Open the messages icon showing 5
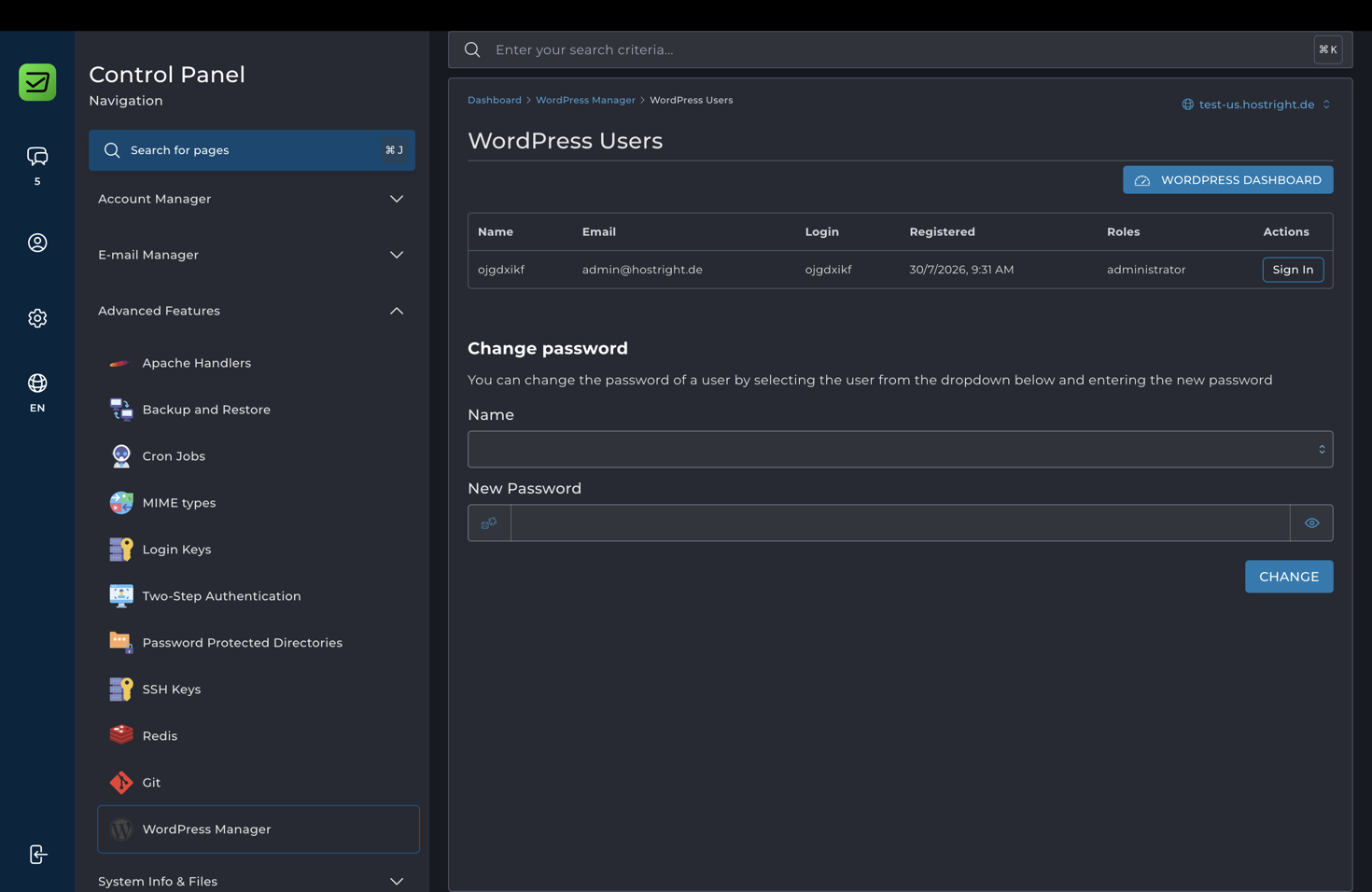This screenshot has width=1372, height=892. 37,156
